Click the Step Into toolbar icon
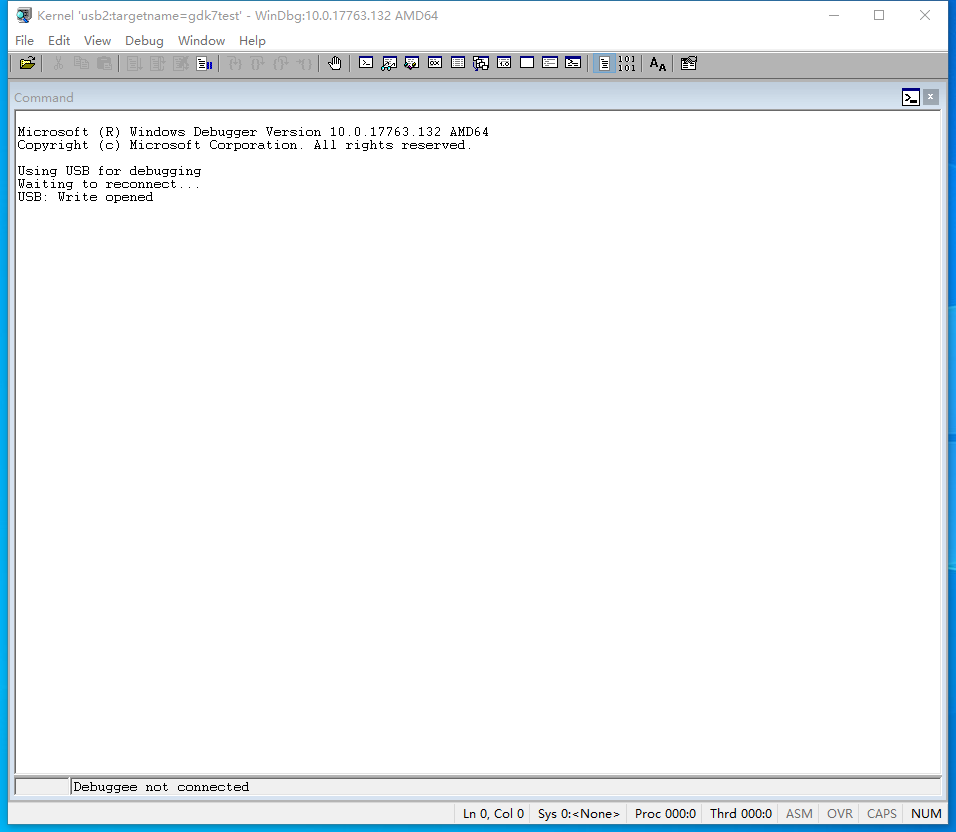Viewport: 956px width, 832px height. pyautogui.click(x=235, y=63)
